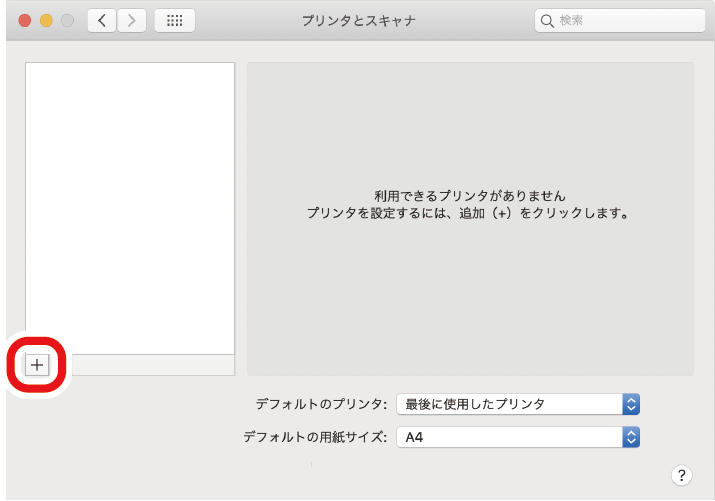This screenshot has width=715, height=501.
Task: Go back with the left chevron button
Action: click(x=102, y=20)
